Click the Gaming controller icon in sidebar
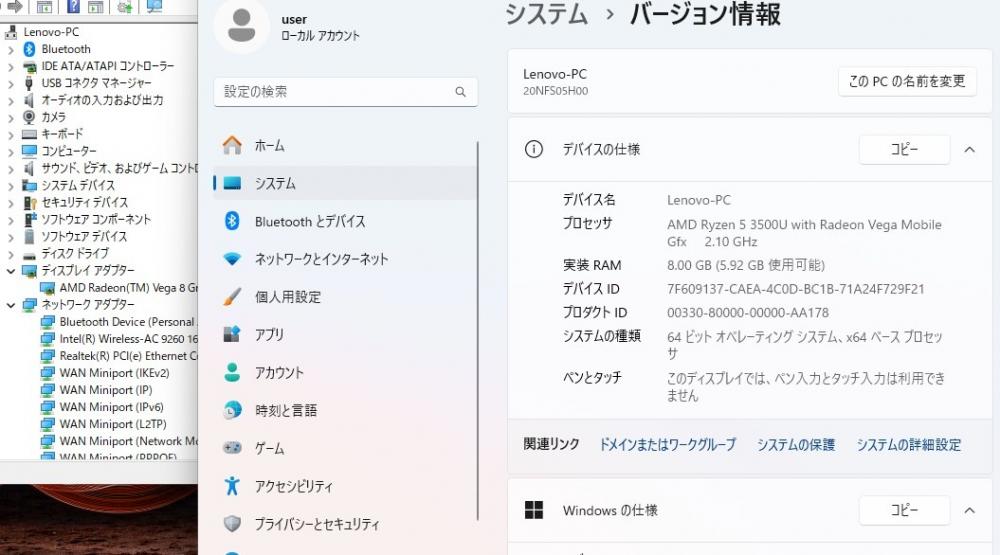This screenshot has width=1000, height=555. [x=232, y=448]
